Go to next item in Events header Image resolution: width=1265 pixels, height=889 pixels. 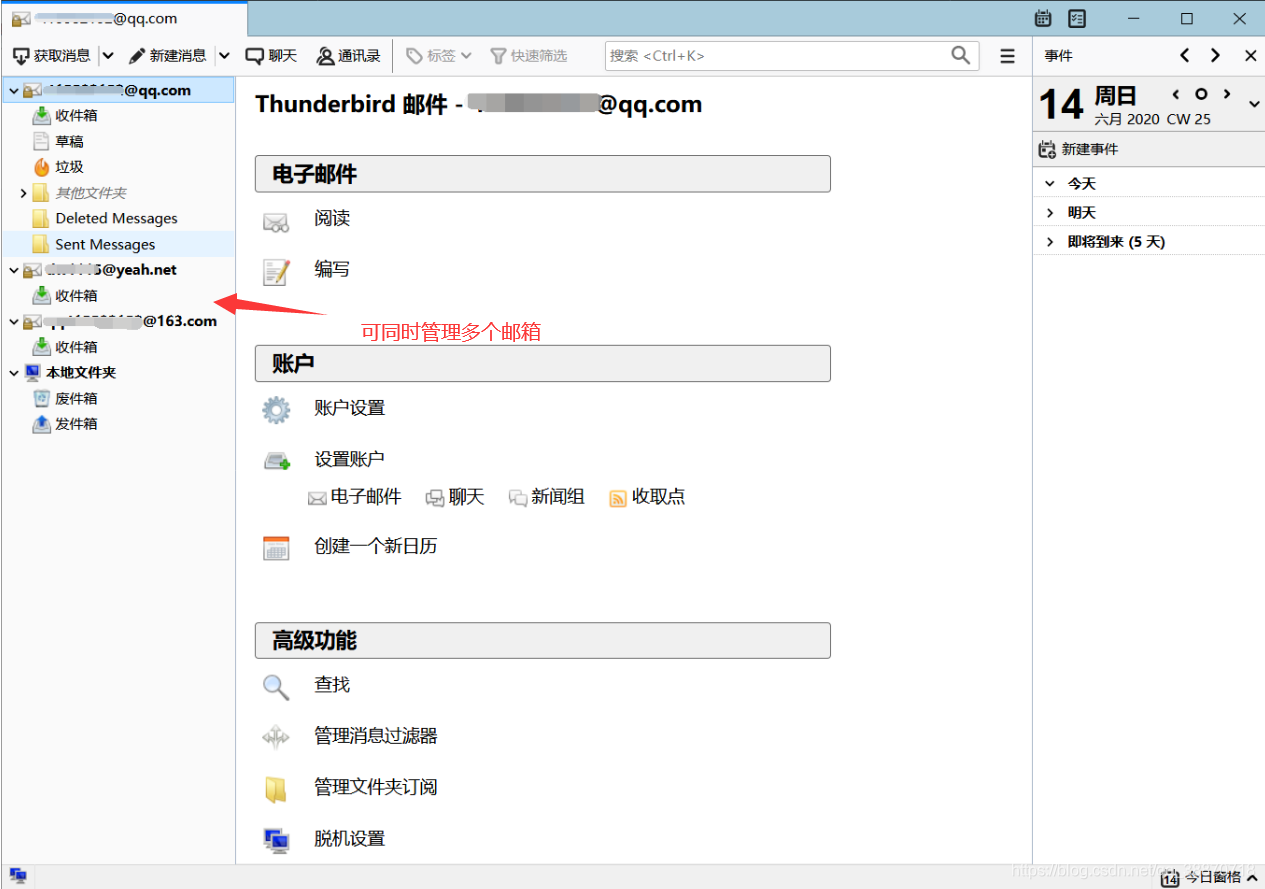[x=1215, y=56]
